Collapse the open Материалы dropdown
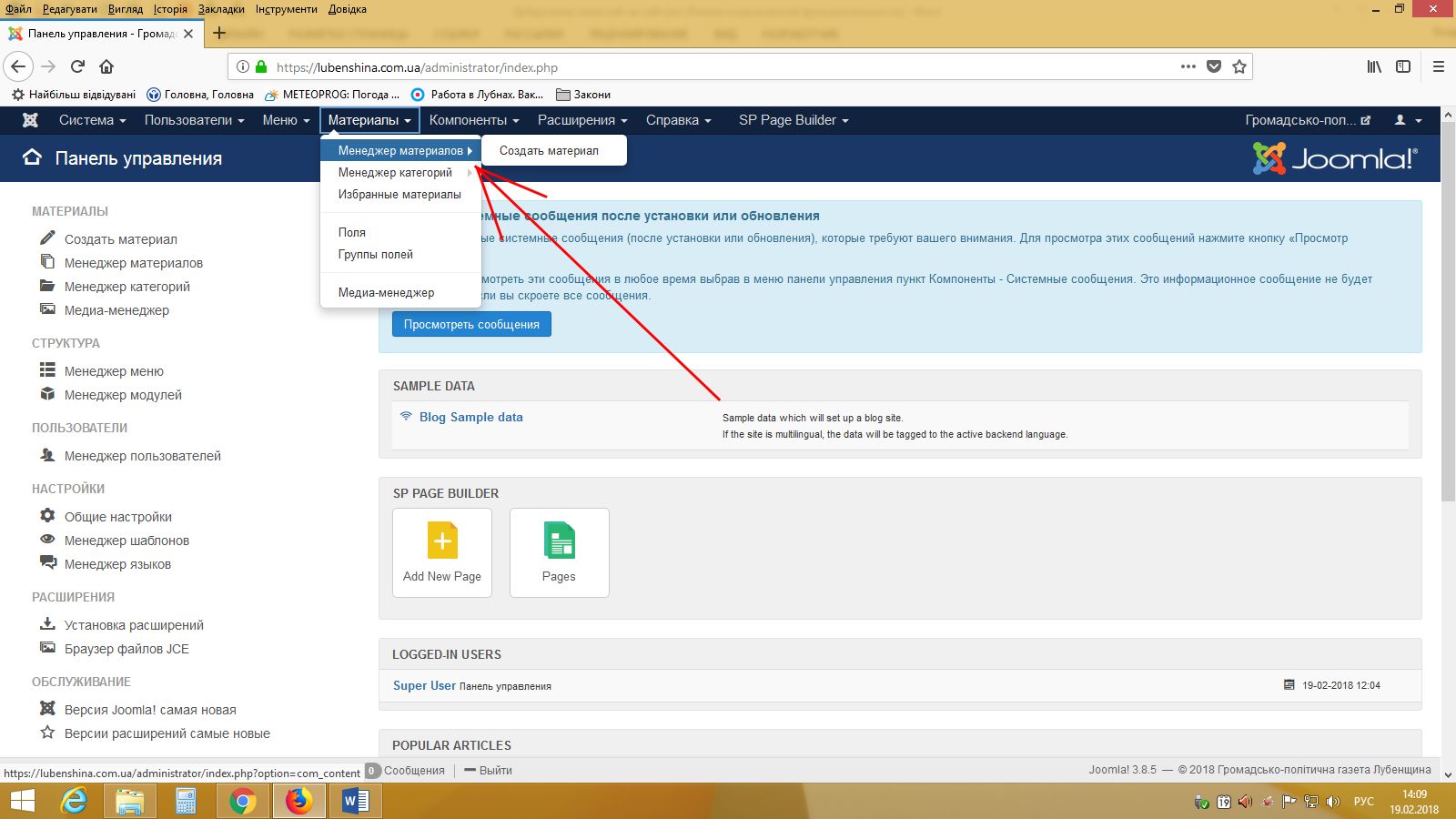This screenshot has height=819, width=1456. 369,120
